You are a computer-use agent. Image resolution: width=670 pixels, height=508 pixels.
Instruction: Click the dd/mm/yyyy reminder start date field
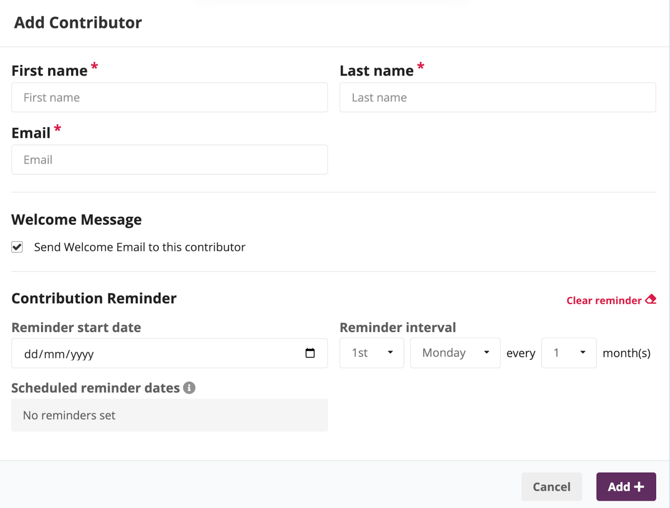(x=150, y=353)
